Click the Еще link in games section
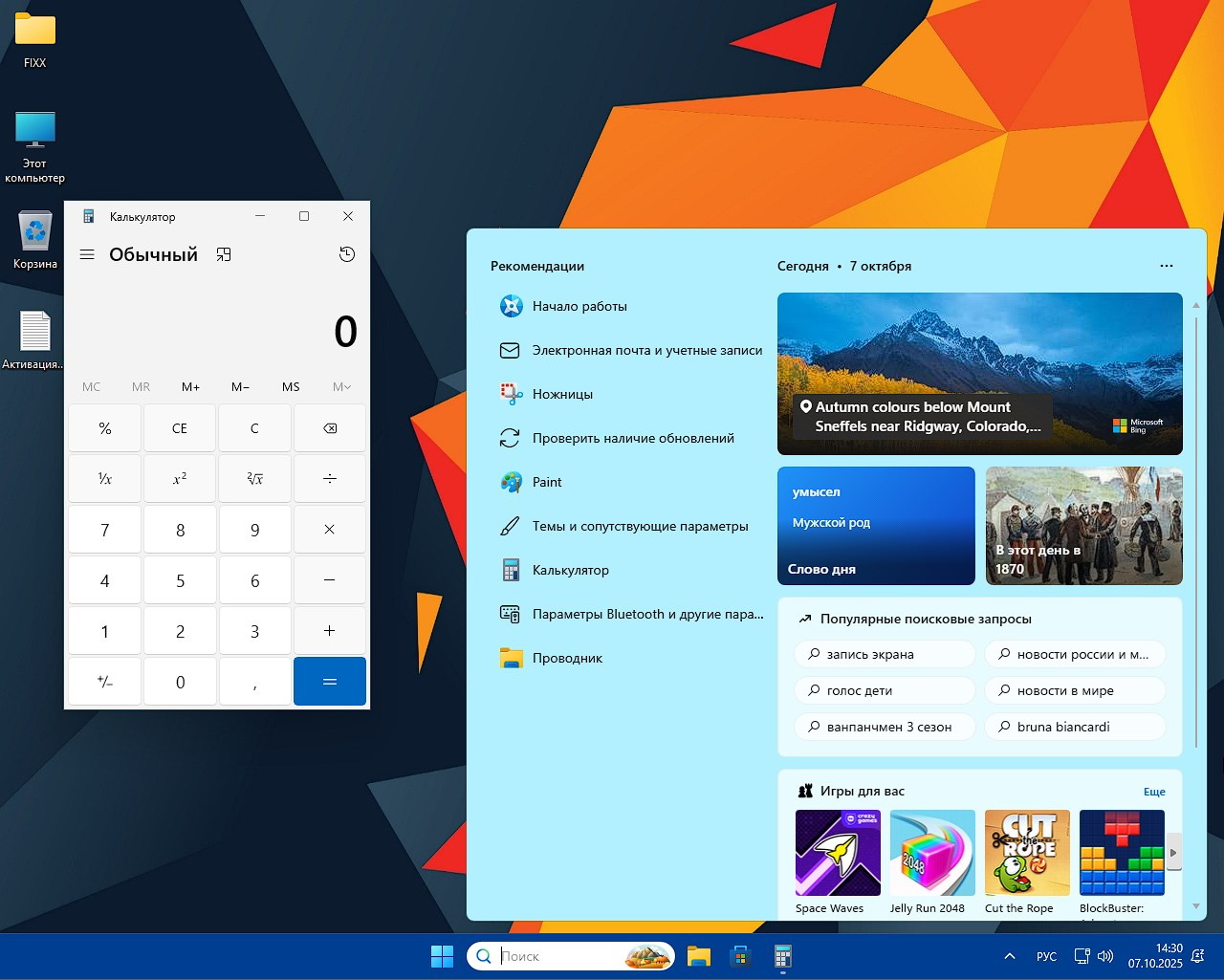The height and width of the screenshot is (980, 1224). [1154, 792]
